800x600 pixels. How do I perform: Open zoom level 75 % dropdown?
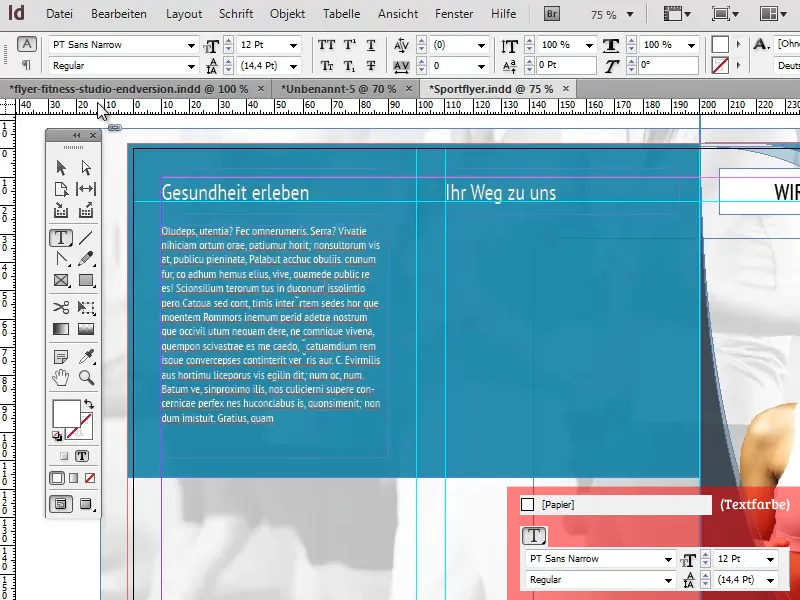630,14
